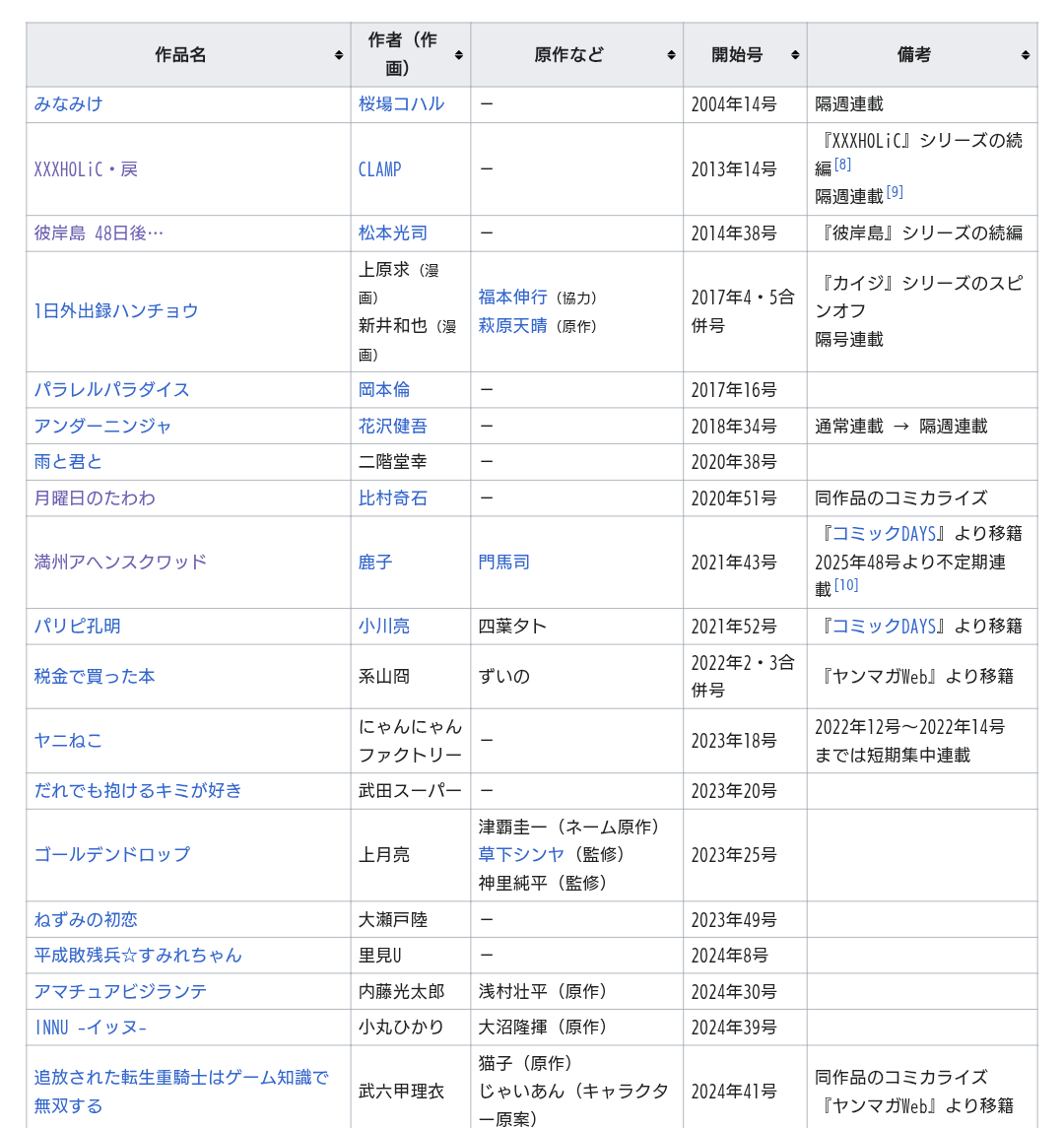
Task: Open 草下シンヤ supervisor link
Action: (521, 855)
